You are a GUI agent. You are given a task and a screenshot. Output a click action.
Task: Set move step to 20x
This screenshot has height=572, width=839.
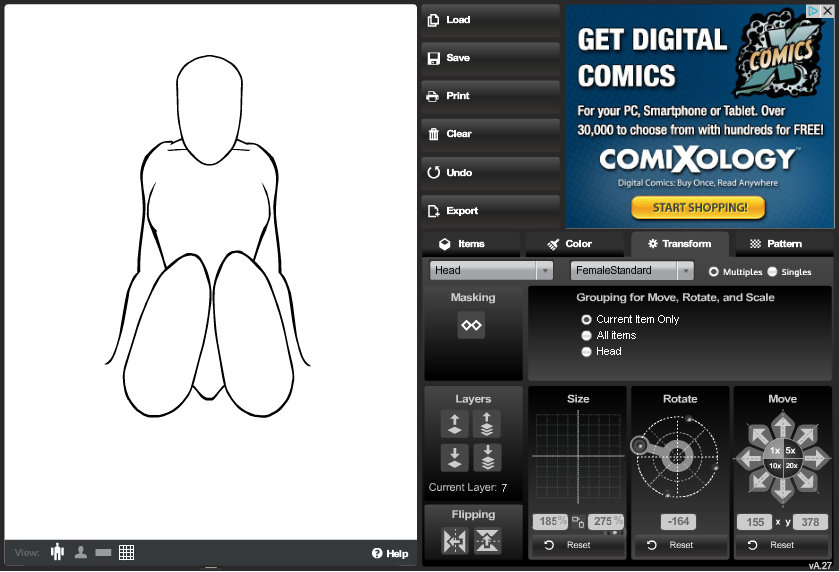coord(791,466)
